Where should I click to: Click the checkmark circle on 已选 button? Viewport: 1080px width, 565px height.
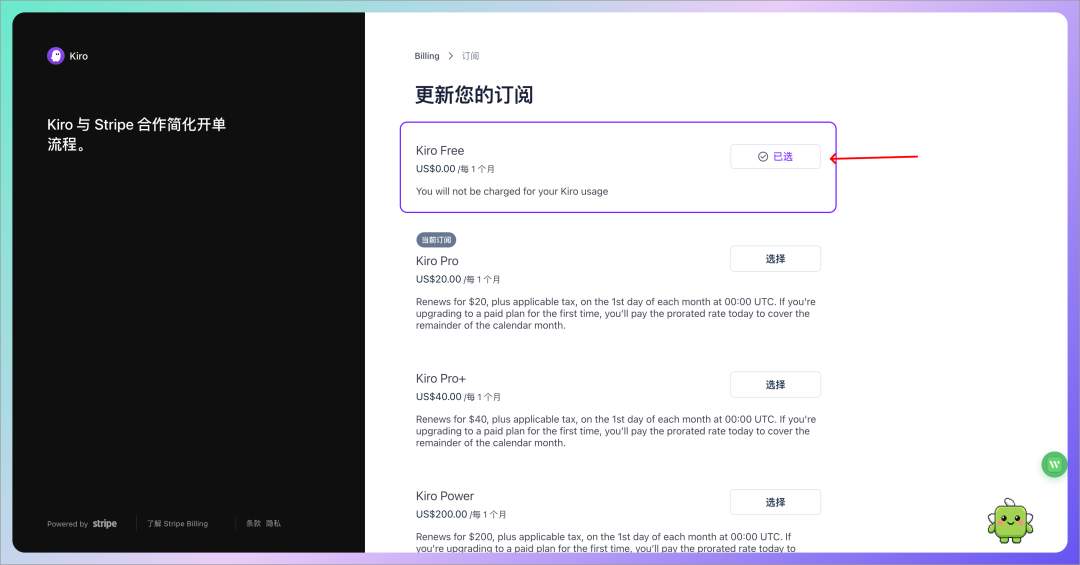point(762,156)
